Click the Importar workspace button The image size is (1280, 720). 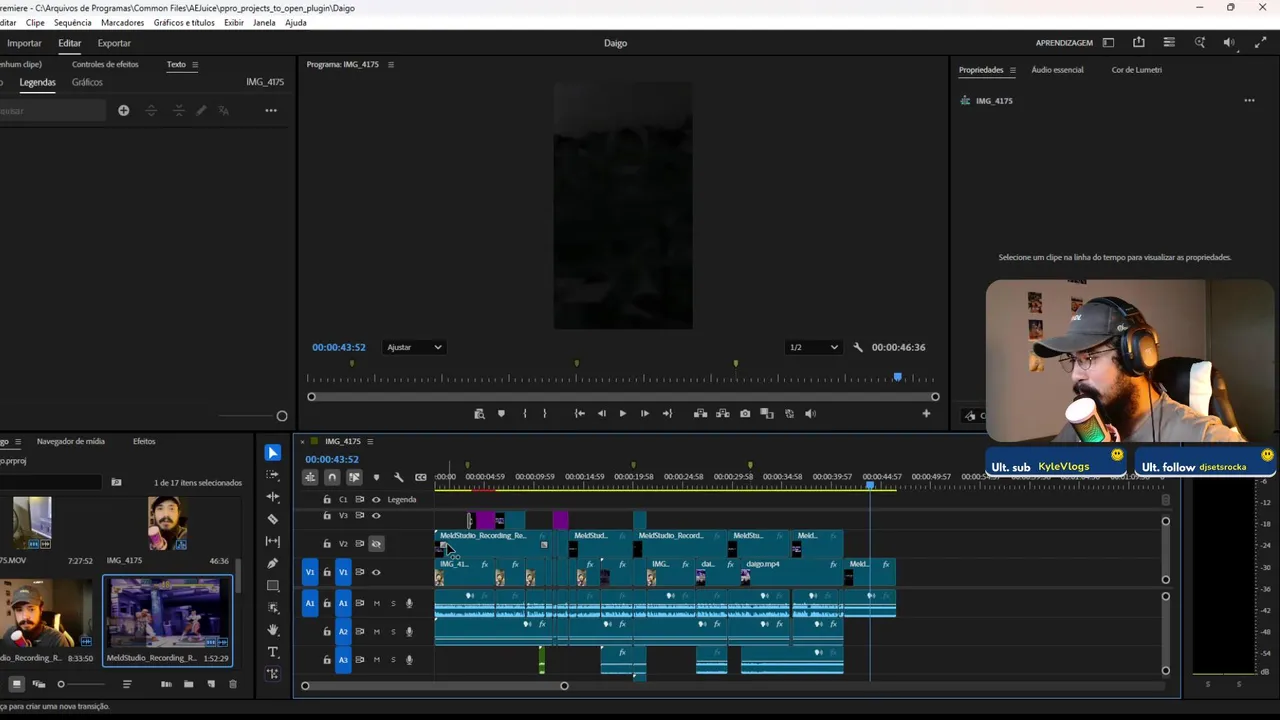coord(24,43)
